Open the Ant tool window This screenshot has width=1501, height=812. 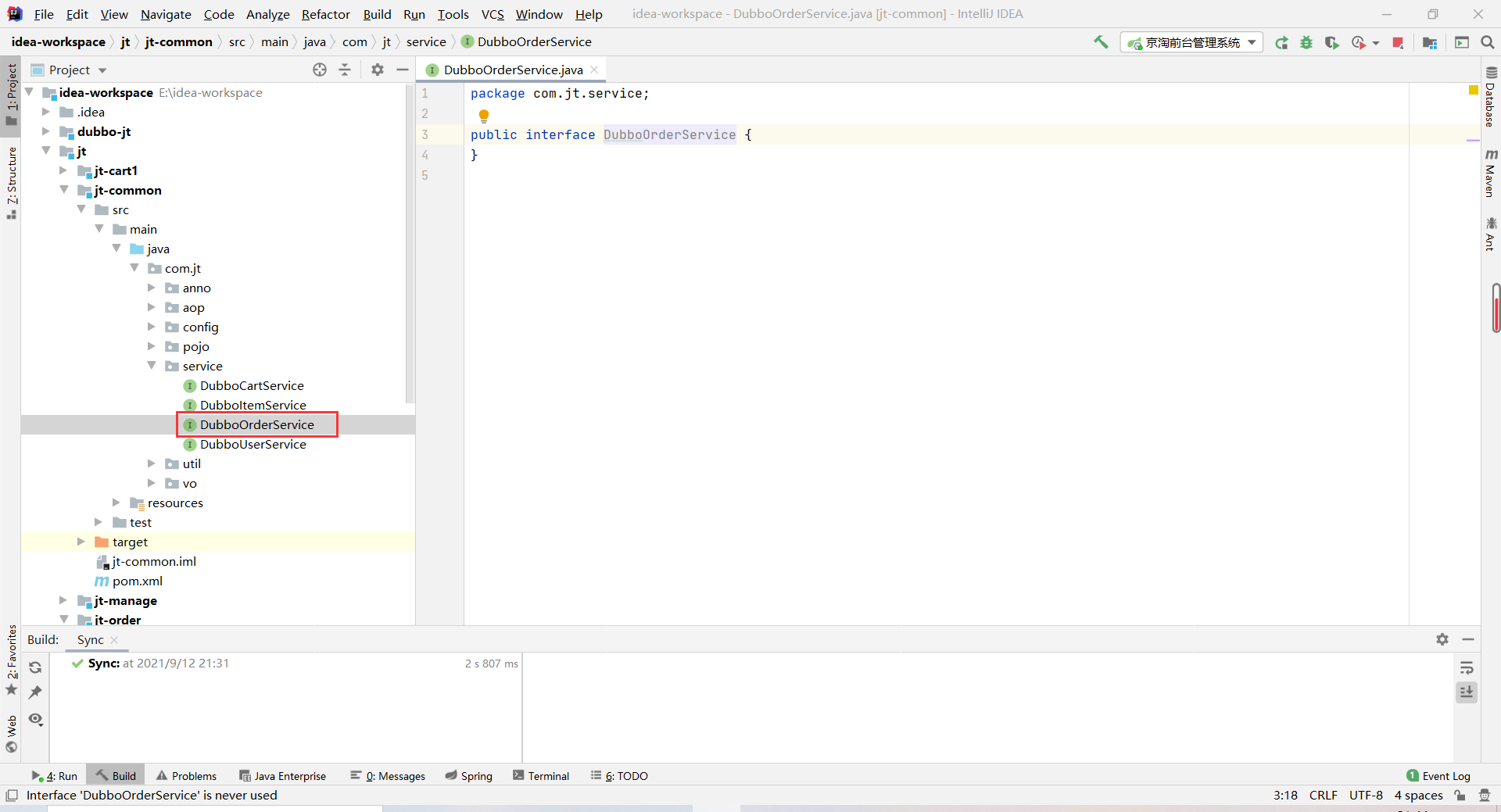click(1491, 234)
